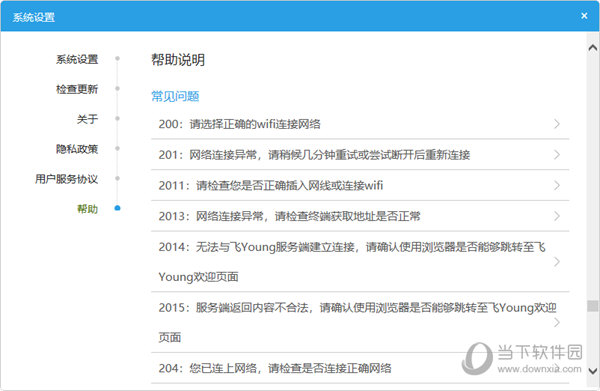
Task: Expand the 2013 address error chevron
Action: (x=557, y=216)
